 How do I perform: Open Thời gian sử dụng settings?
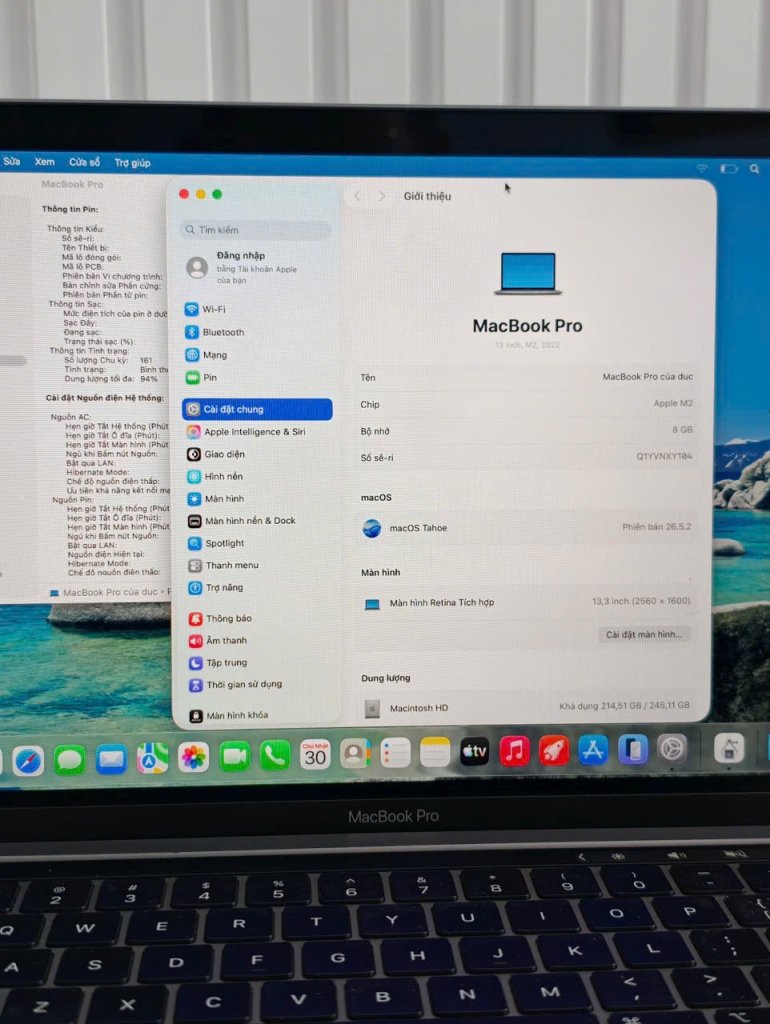coord(236,684)
